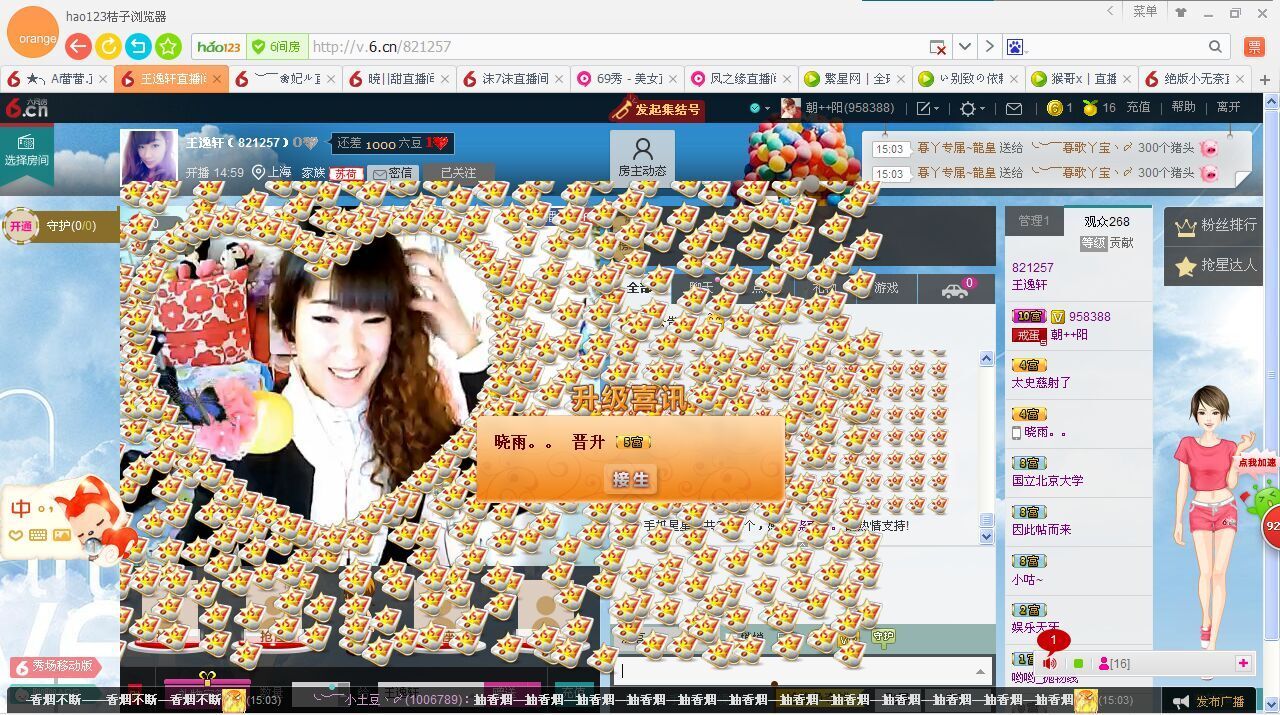Screen dimensions: 1280x715
Task: Click the host avatar thumbnail of 王逸轩
Action: (x=149, y=156)
